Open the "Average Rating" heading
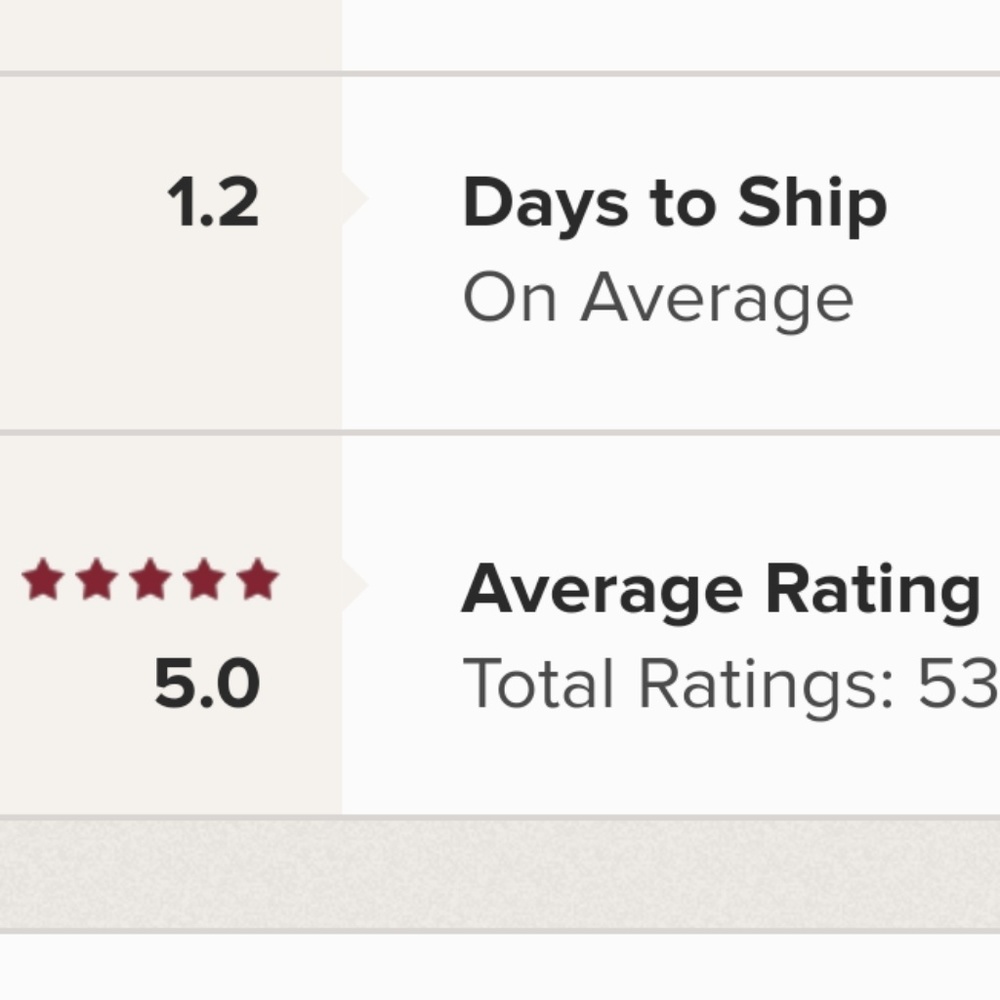 coord(720,590)
